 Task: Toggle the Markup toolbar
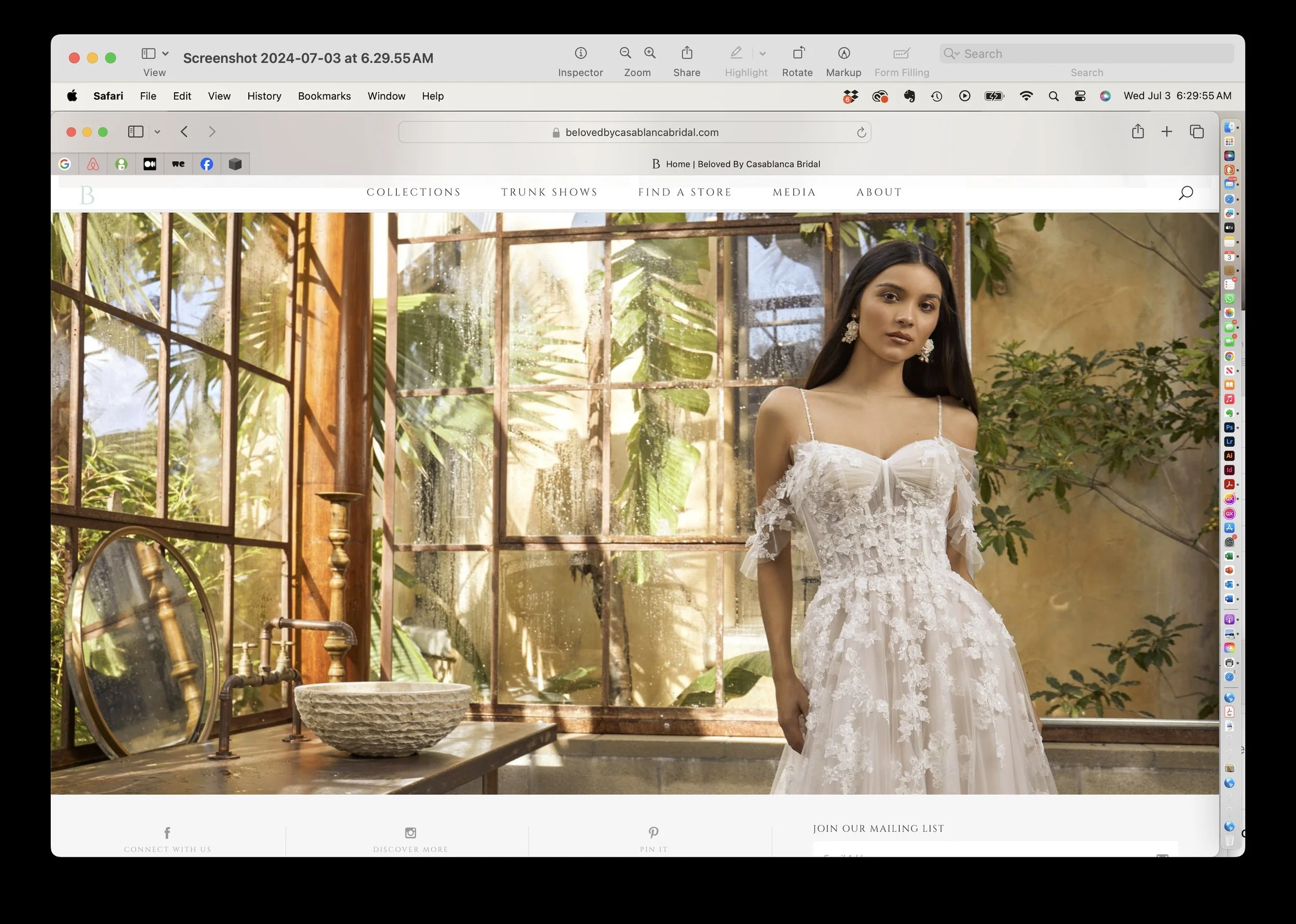pos(843,53)
